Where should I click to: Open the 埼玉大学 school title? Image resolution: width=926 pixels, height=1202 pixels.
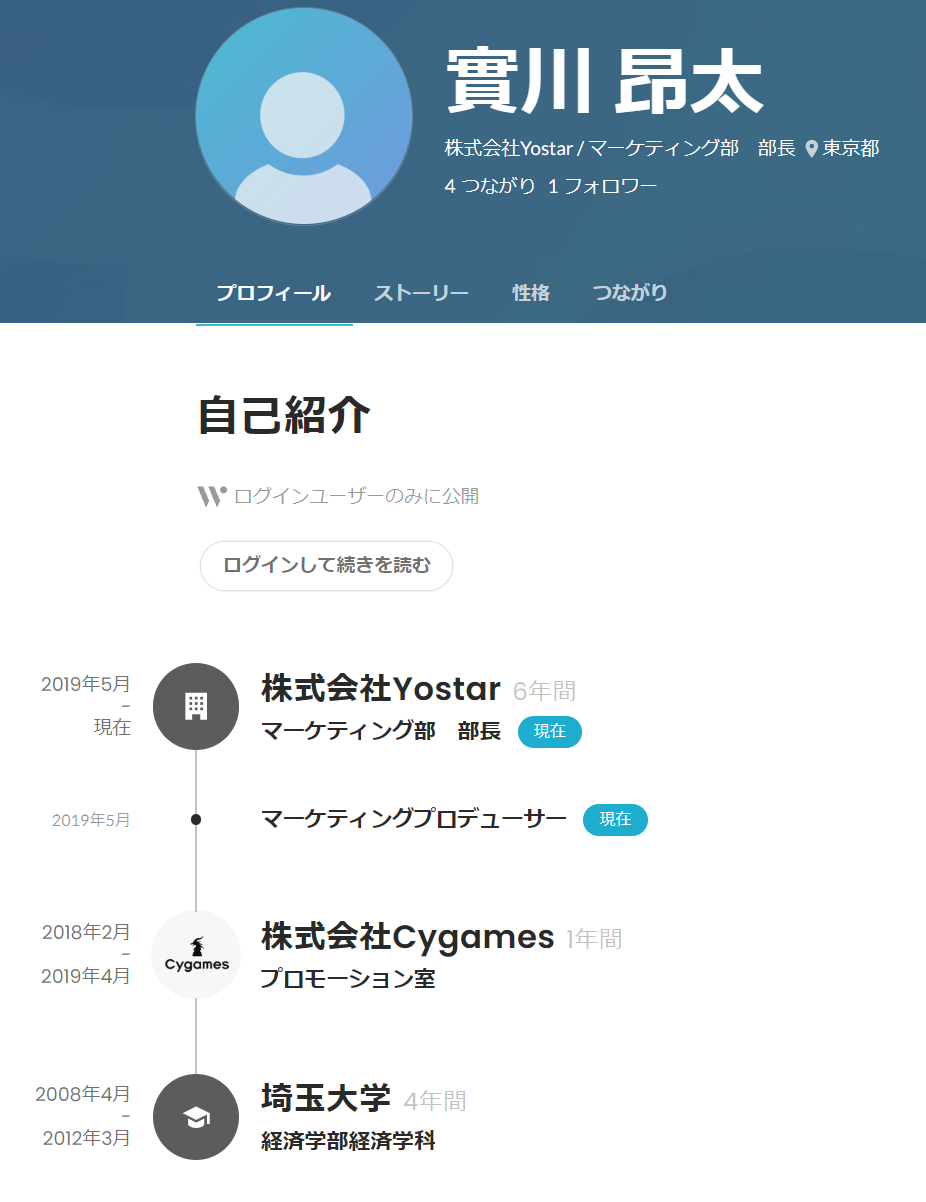tap(325, 1098)
